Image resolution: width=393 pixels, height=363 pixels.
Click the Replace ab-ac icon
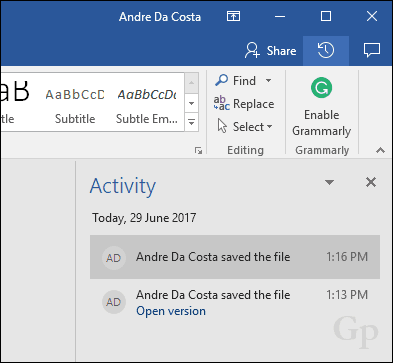pos(222,103)
